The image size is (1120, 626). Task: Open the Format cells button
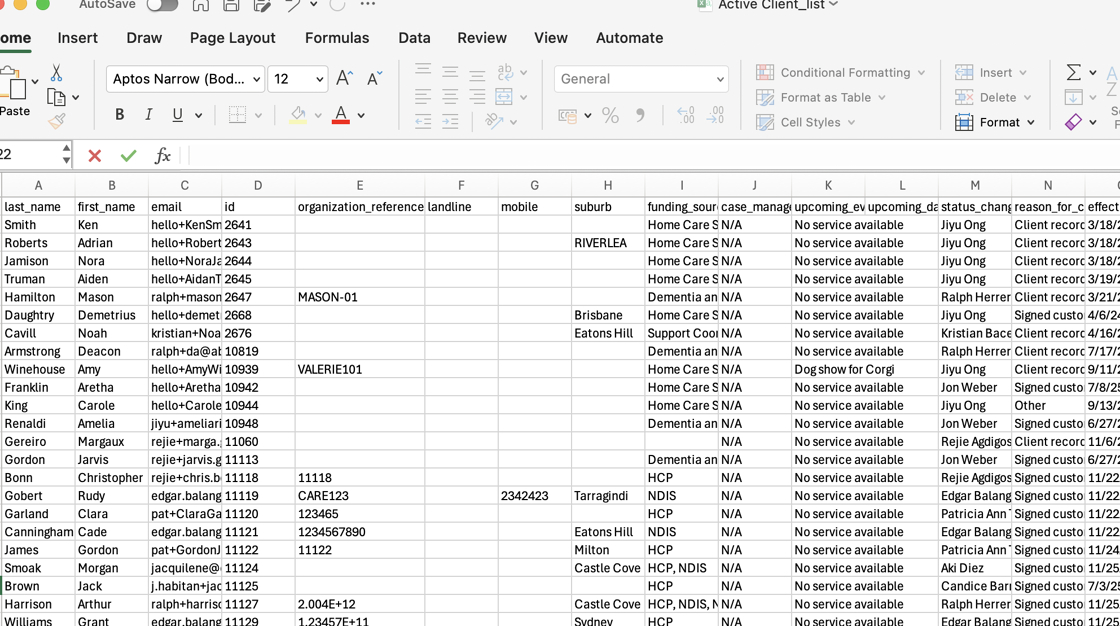click(995, 122)
